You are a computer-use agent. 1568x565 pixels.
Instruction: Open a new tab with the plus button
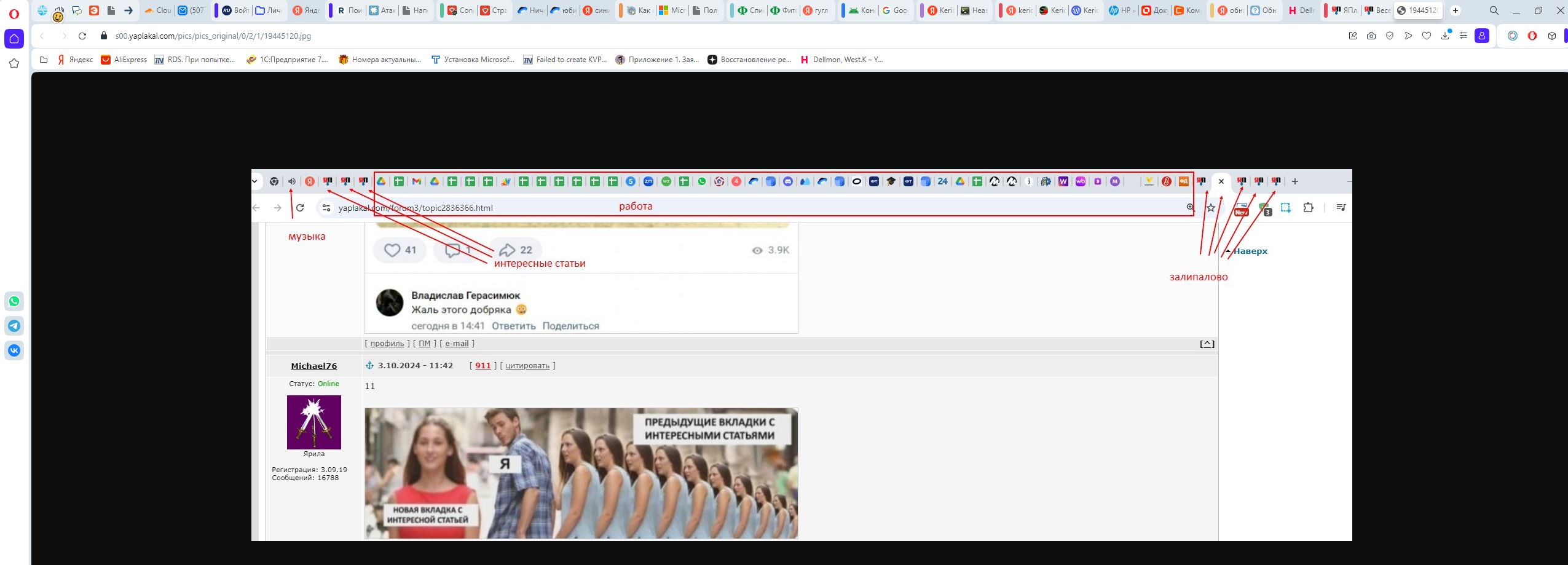[x=1456, y=10]
